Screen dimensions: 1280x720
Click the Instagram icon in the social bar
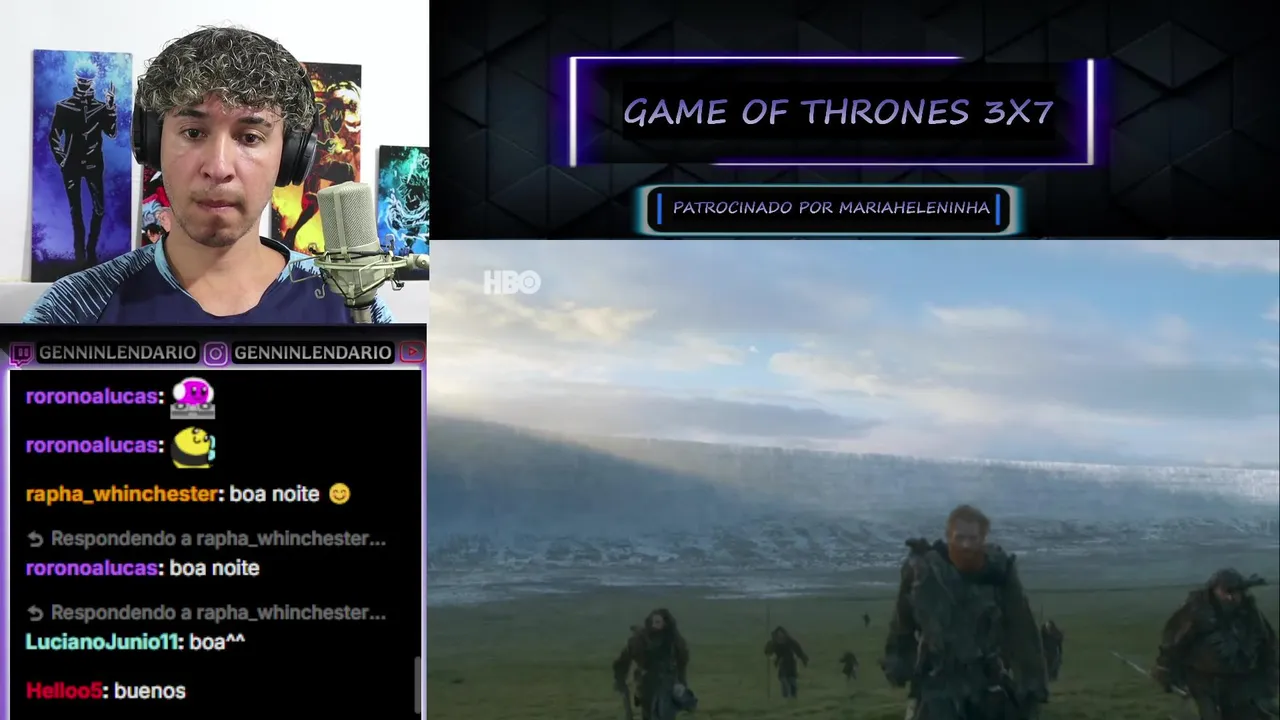point(216,353)
